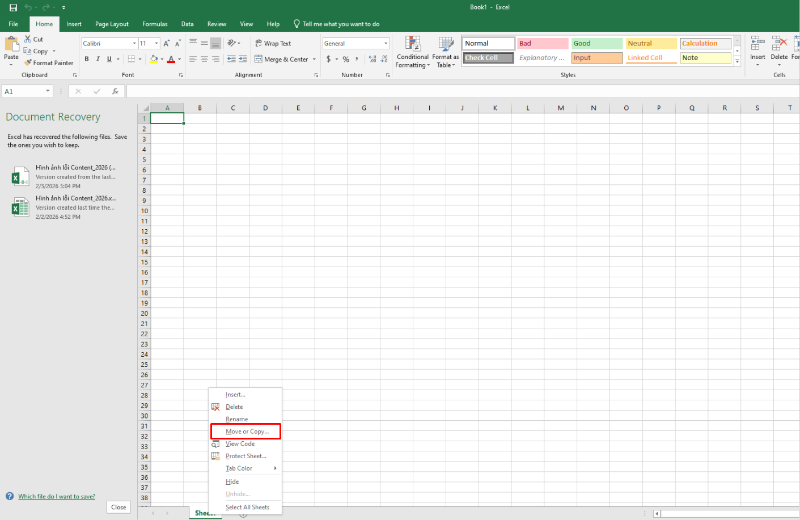Image resolution: width=800 pixels, height=520 pixels.
Task: Click the Middle Align icon
Action: pos(204,43)
